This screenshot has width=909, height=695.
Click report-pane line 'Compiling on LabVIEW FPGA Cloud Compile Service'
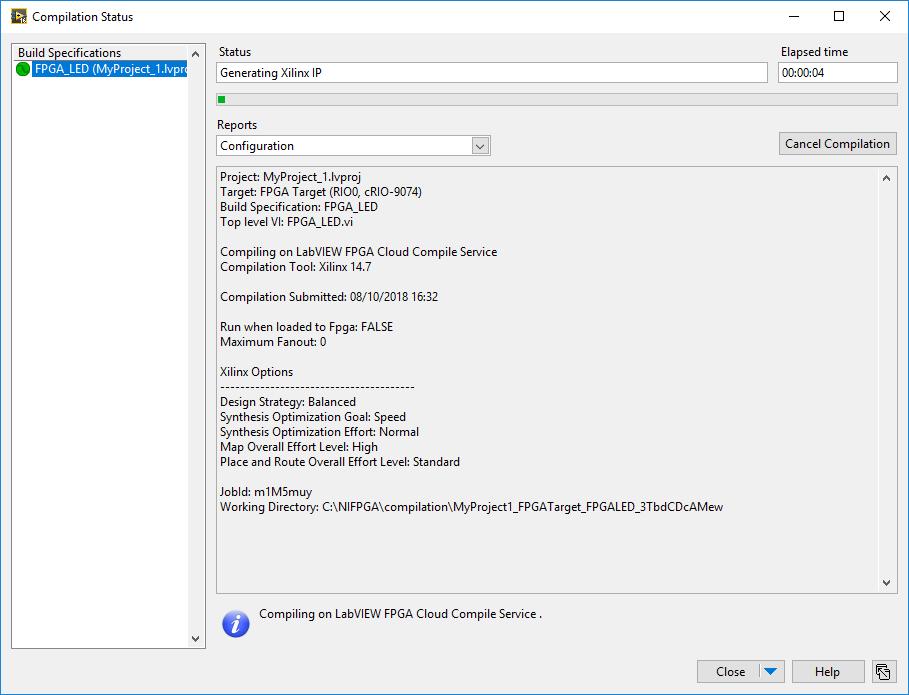[x=358, y=252]
